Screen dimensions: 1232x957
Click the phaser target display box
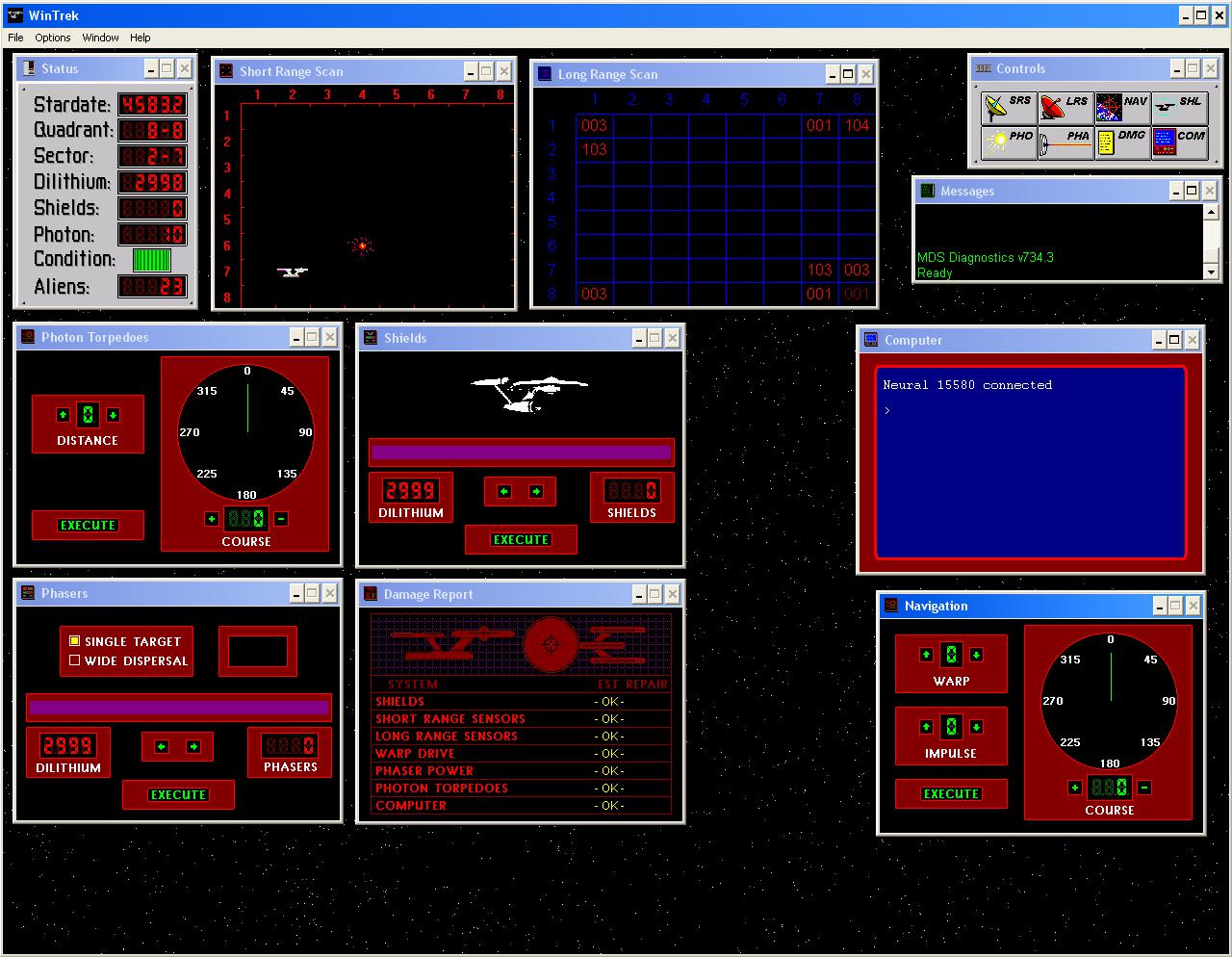point(258,652)
